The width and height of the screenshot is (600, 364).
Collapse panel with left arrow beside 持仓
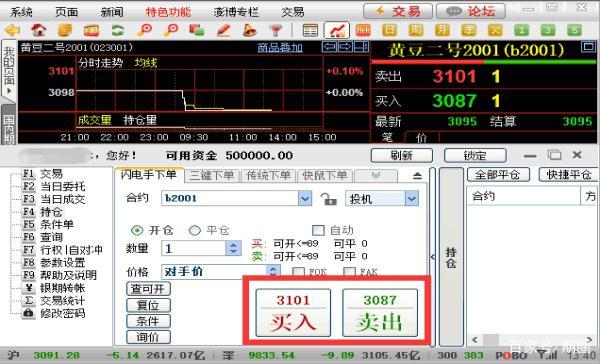432,257
